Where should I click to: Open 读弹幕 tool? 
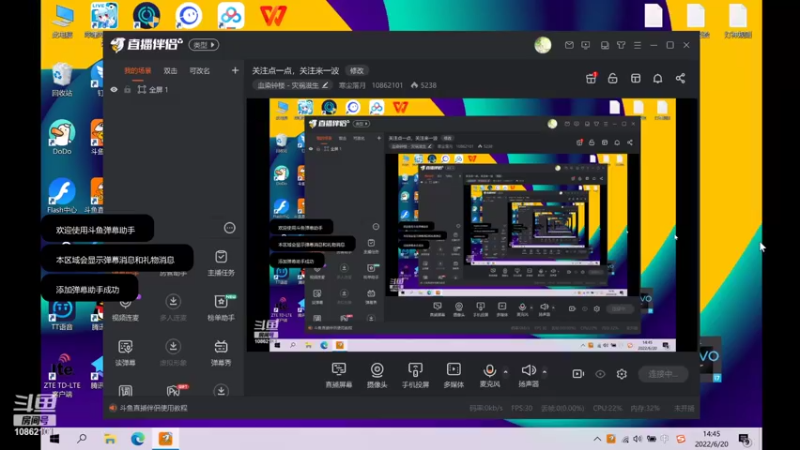click(126, 353)
